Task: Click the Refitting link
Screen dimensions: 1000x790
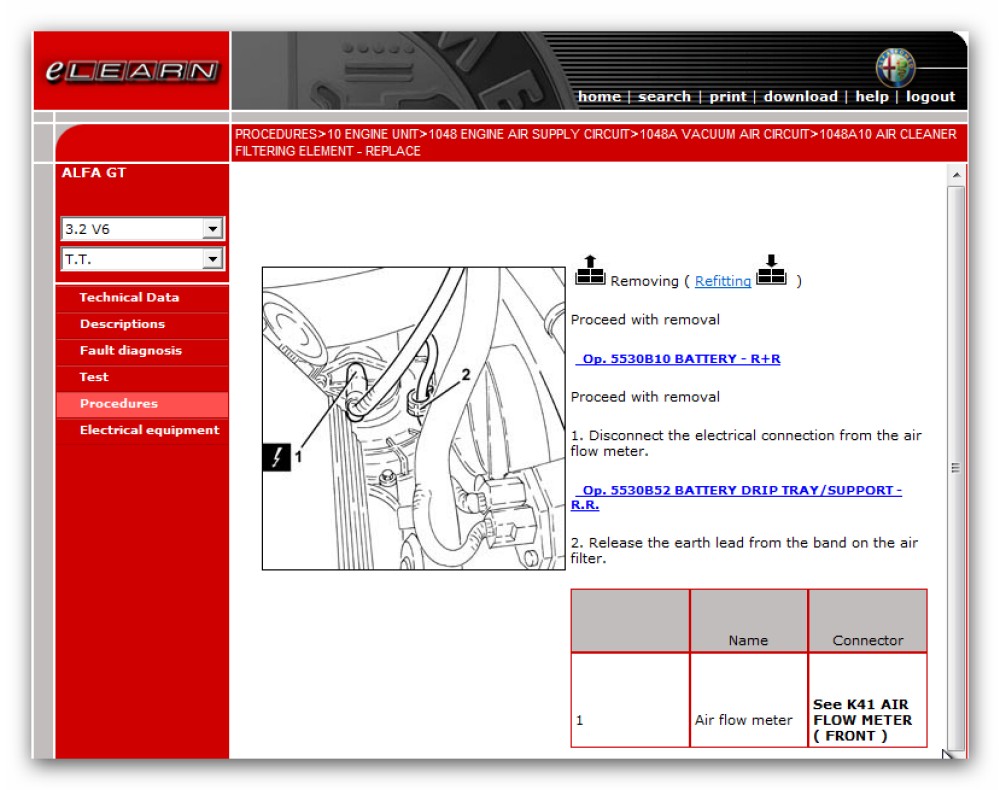Action: pos(723,281)
